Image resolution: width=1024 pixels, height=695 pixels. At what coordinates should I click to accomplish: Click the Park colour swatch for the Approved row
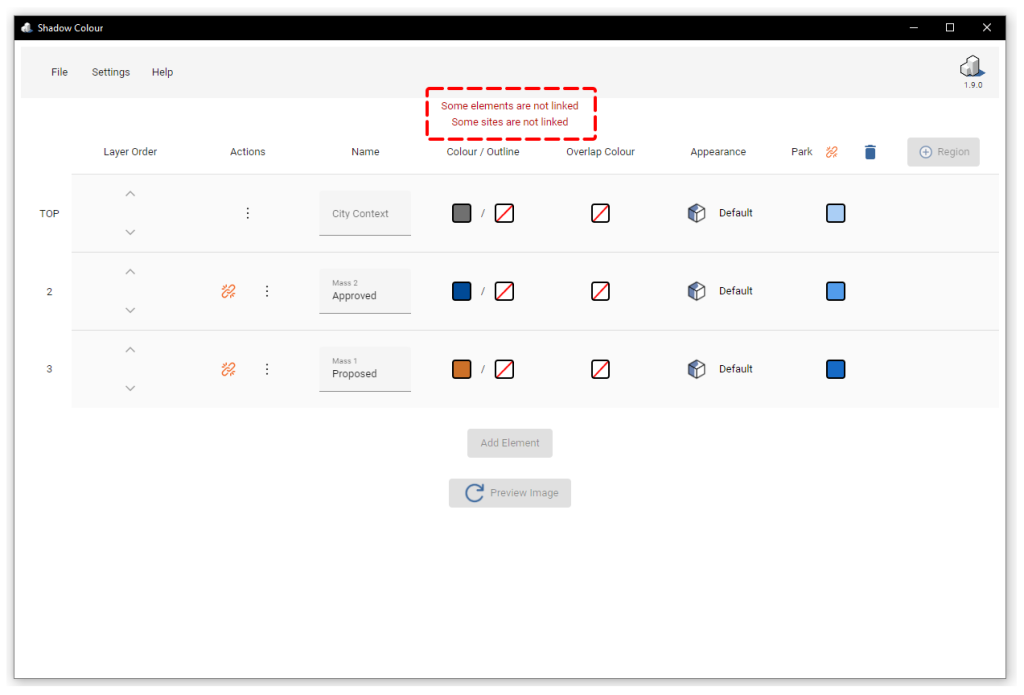pos(835,290)
